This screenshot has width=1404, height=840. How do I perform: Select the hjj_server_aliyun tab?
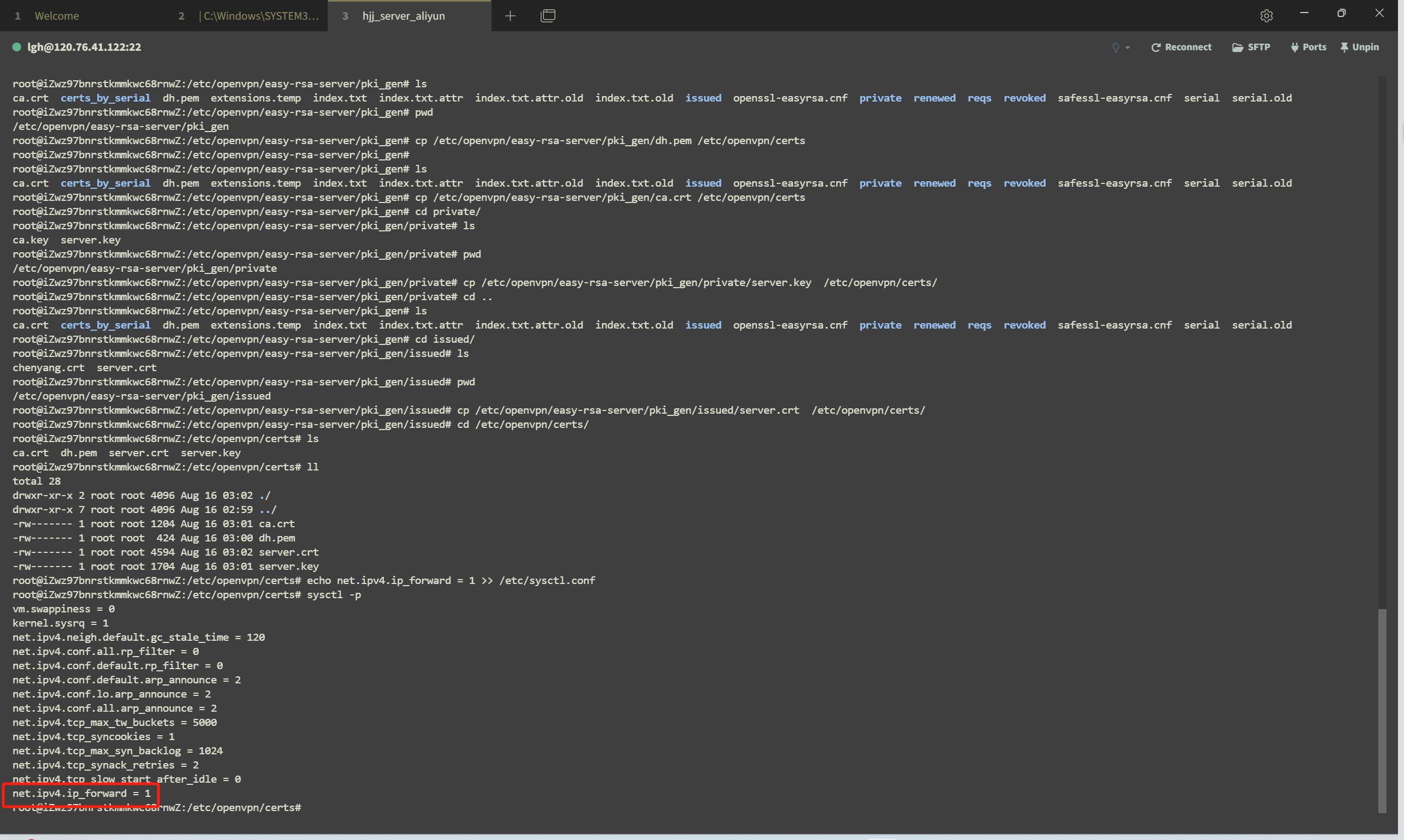[403, 16]
